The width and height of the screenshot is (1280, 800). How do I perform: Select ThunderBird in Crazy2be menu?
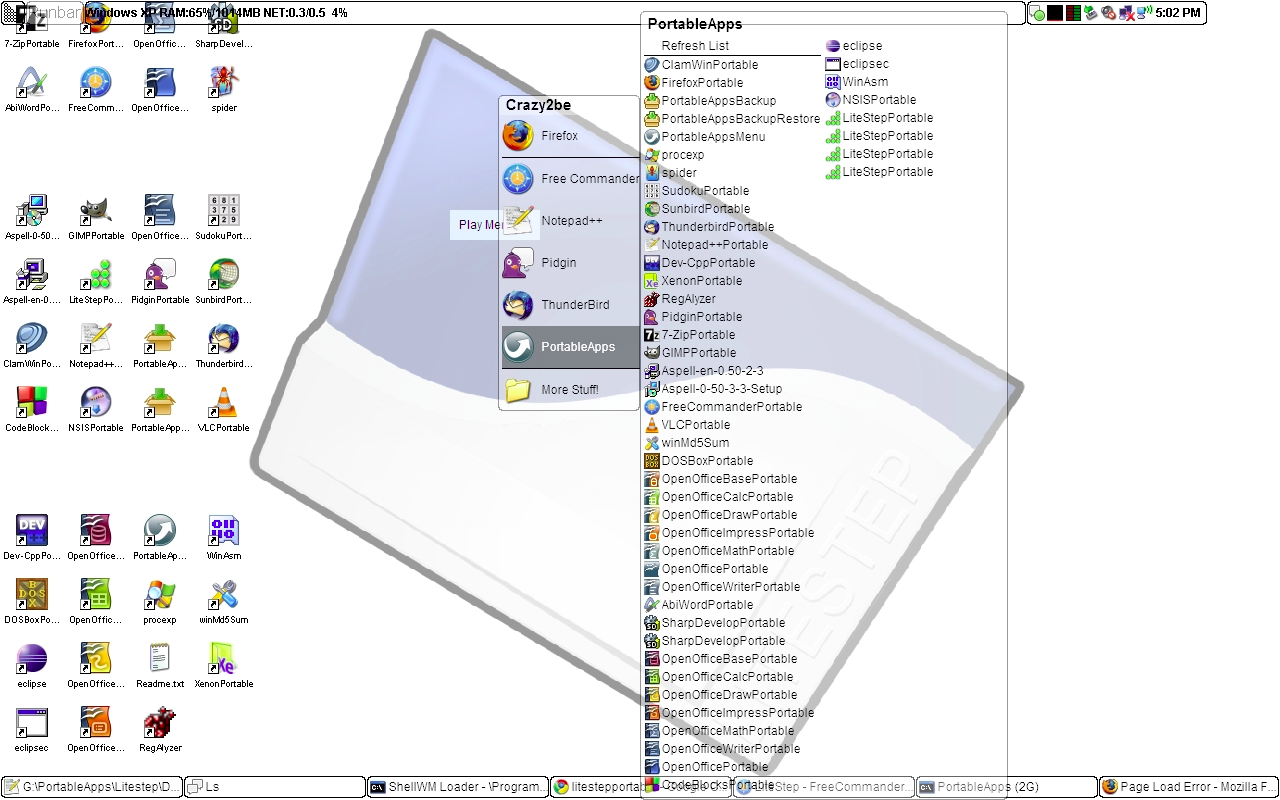click(x=570, y=305)
